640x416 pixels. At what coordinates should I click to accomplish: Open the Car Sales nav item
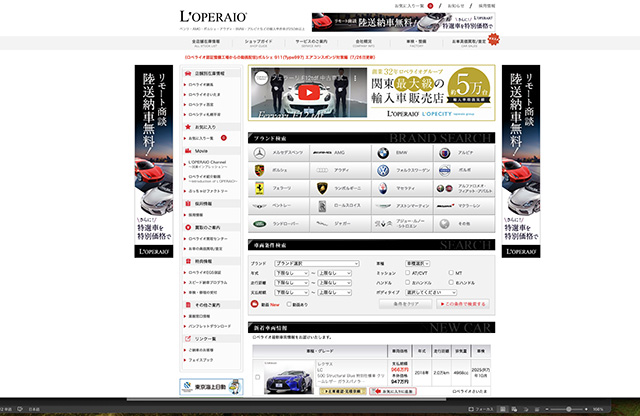(469, 43)
